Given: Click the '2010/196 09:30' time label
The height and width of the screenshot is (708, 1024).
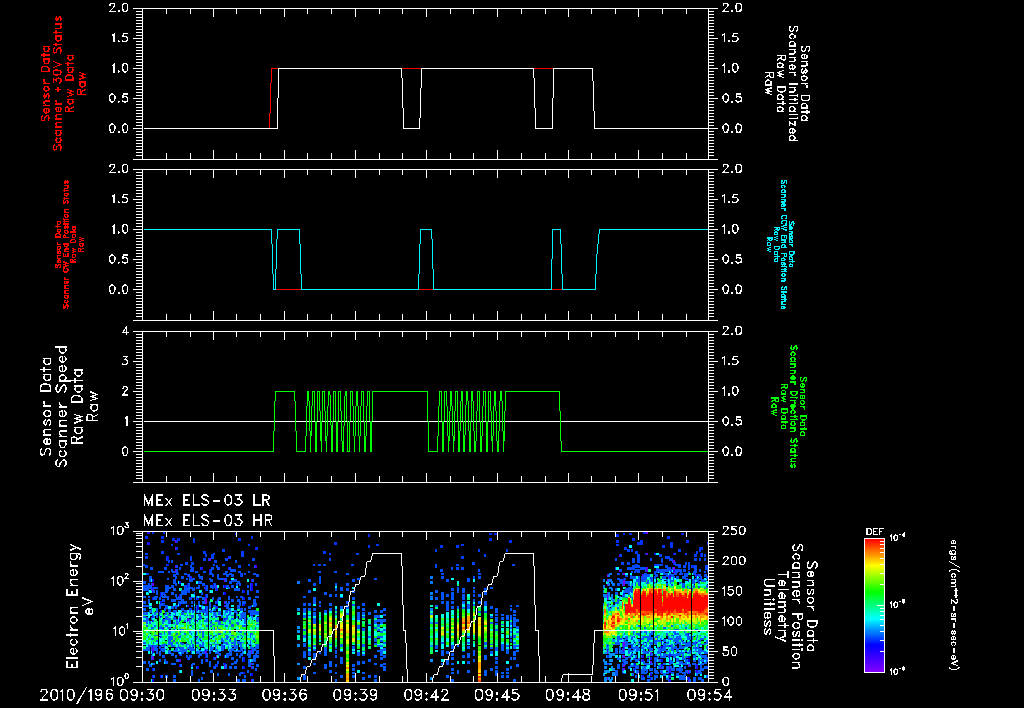Looking at the screenshot, I should tap(102, 696).
